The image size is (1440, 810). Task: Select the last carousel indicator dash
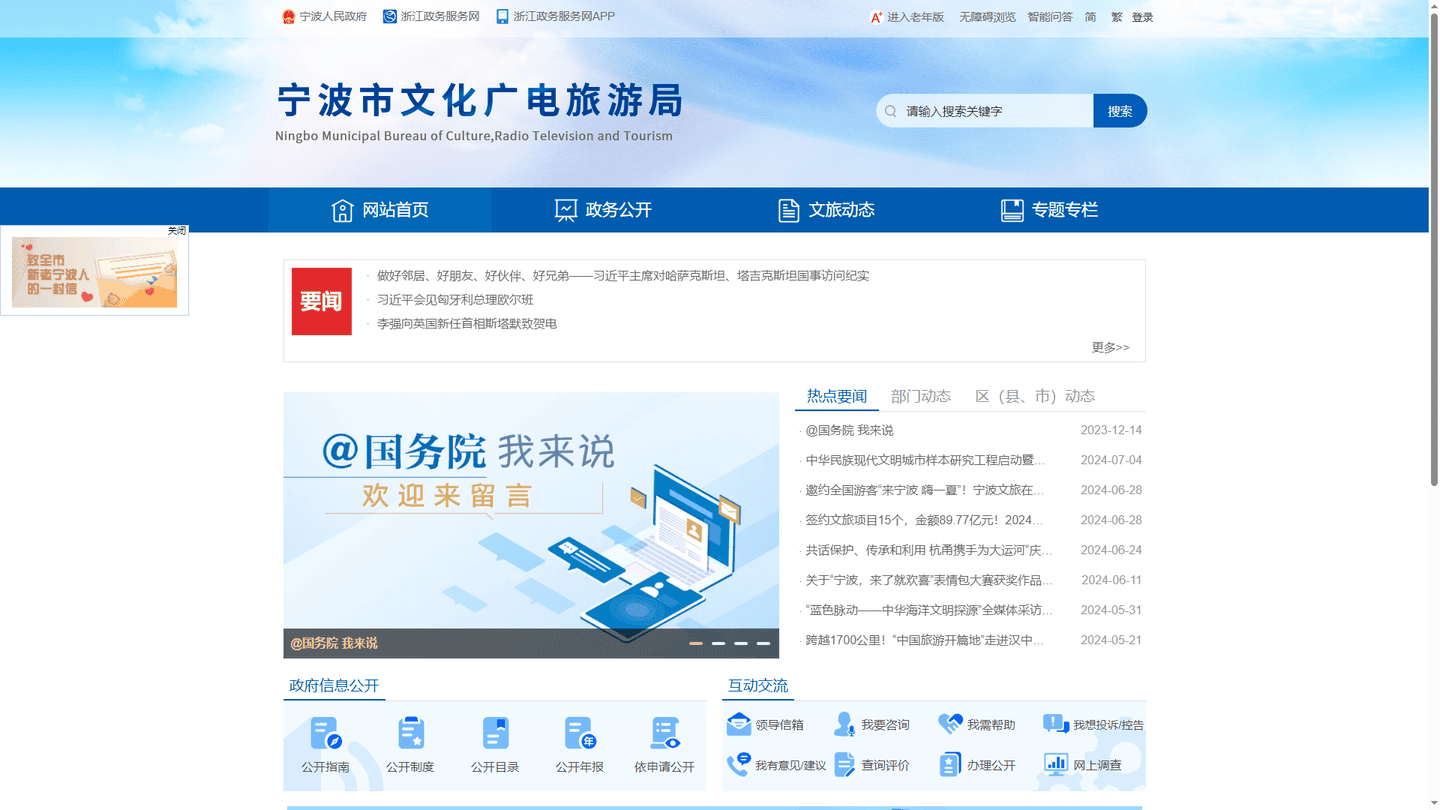point(763,643)
